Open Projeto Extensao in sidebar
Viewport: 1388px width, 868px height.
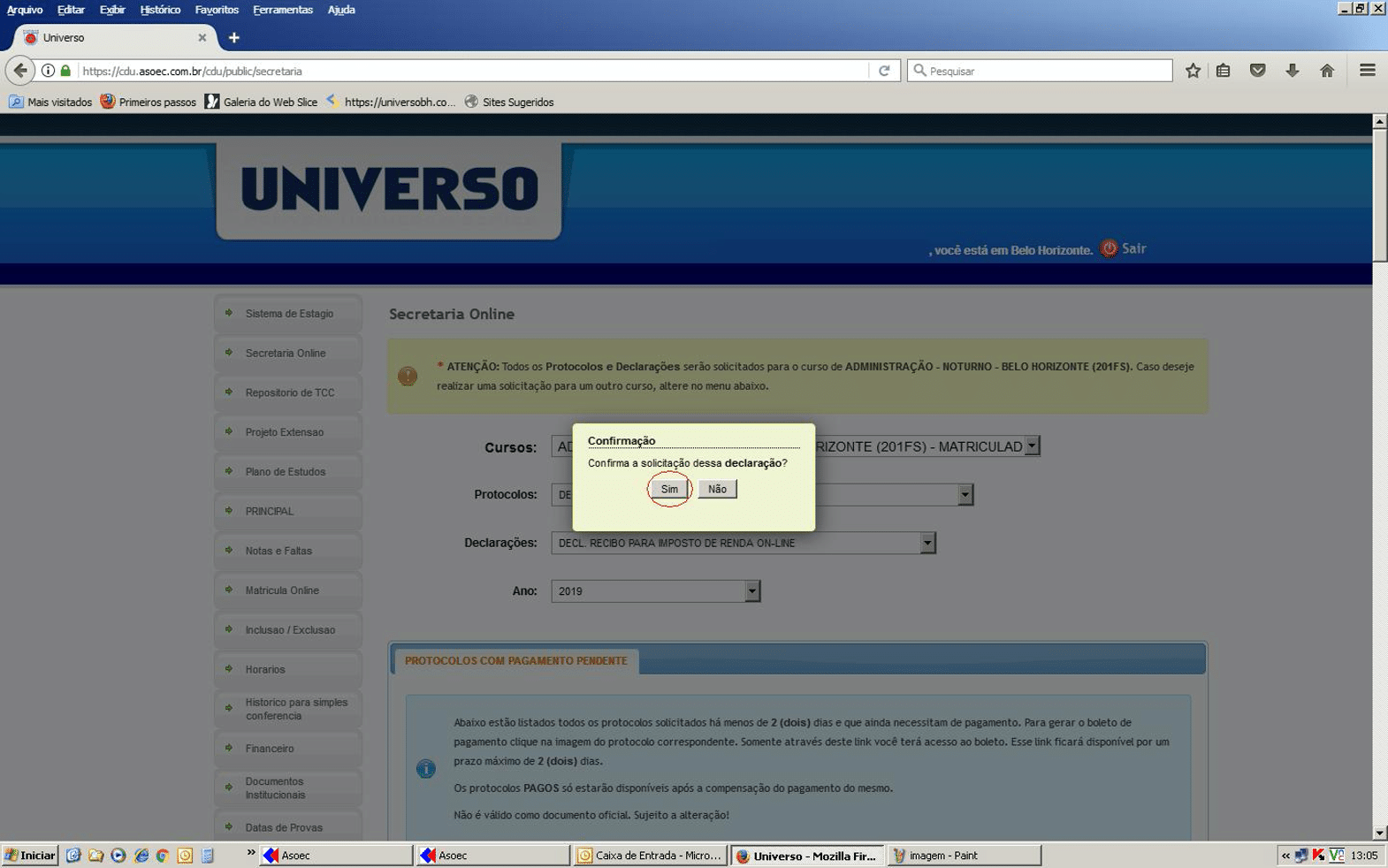pos(288,432)
